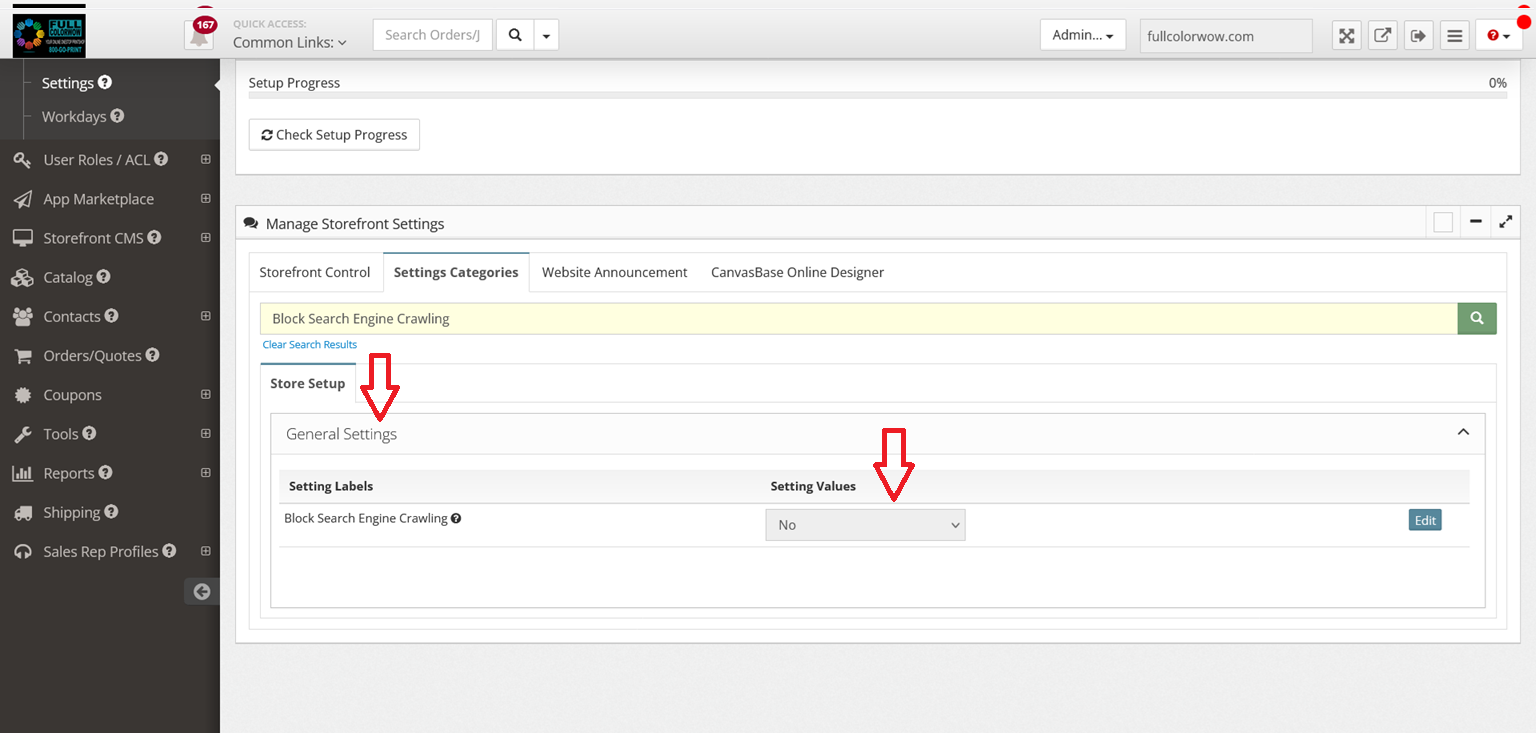
Task: Open the Block Search Engine Crawling value dropdown
Action: pyautogui.click(x=865, y=525)
